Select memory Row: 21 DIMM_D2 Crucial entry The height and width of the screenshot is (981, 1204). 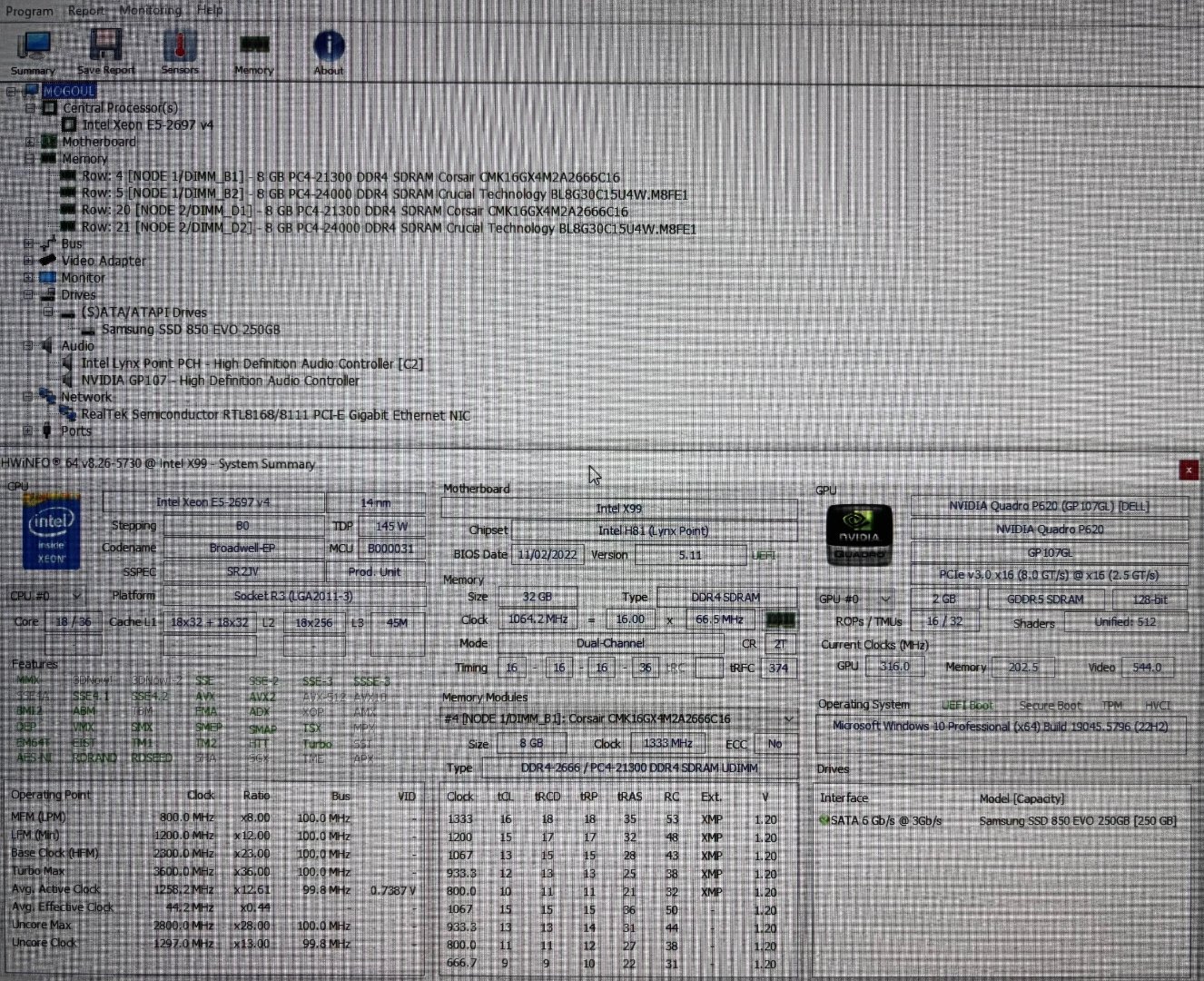(389, 229)
